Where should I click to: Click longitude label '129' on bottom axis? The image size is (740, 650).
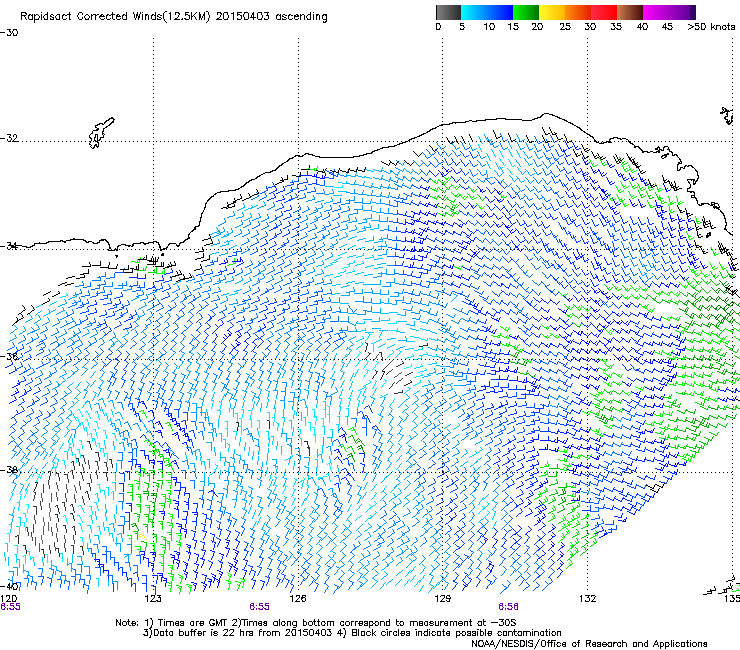442,599
